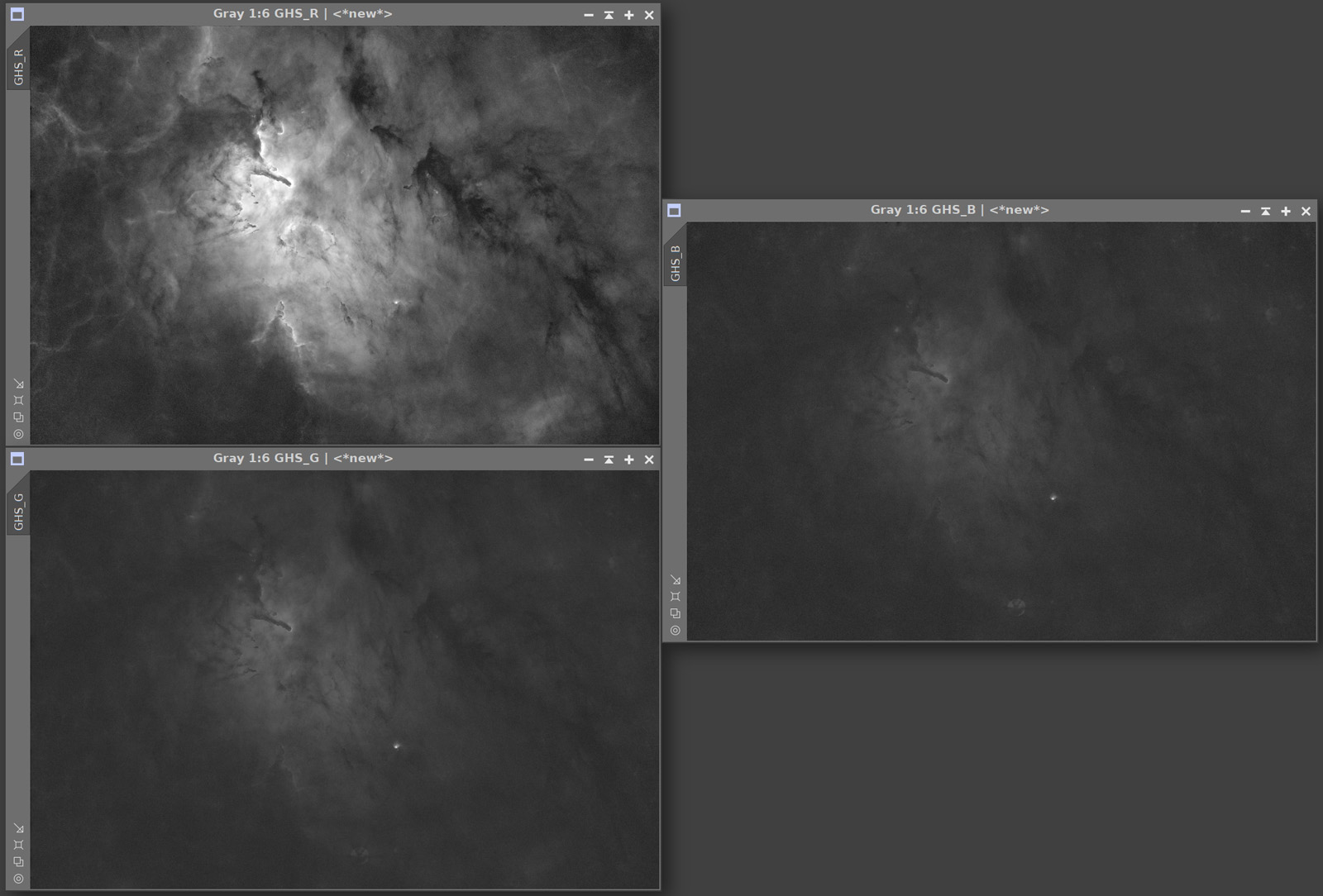This screenshot has width=1323, height=896.
Task: Click the concentric circles icon in GHS_R window
Action: pos(18,434)
